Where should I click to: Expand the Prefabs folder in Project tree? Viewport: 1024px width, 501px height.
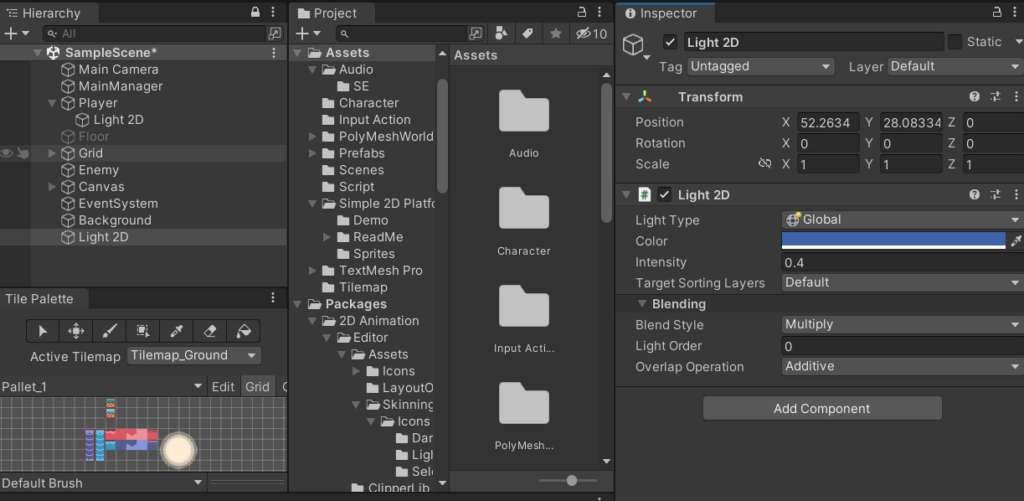click(x=314, y=154)
